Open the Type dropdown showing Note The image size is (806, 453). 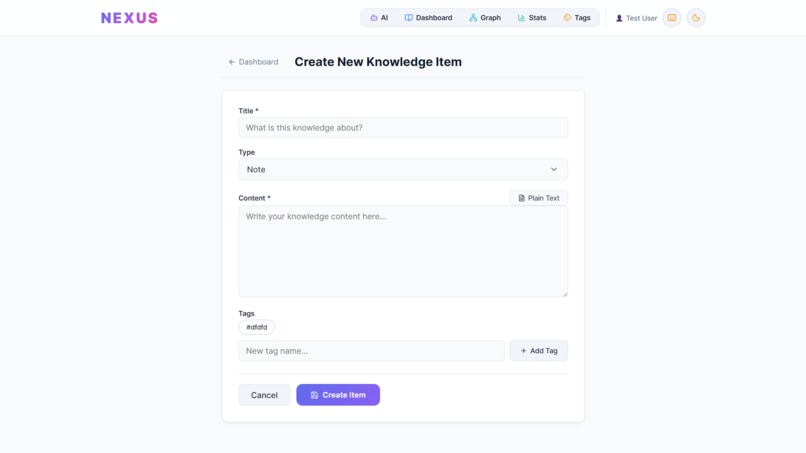pyautogui.click(x=403, y=169)
